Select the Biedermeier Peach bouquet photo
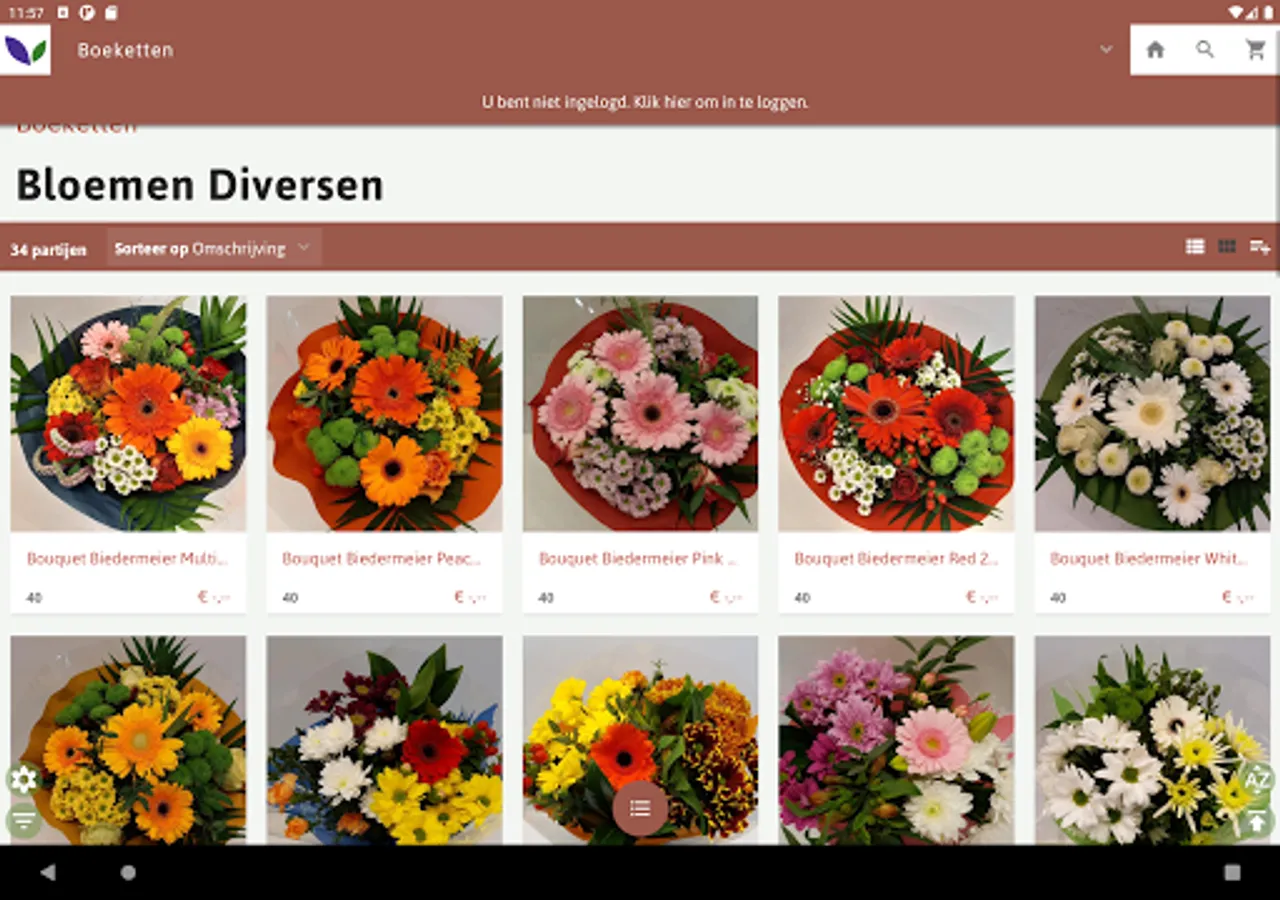Screen dimensions: 1280x900 (x=384, y=413)
